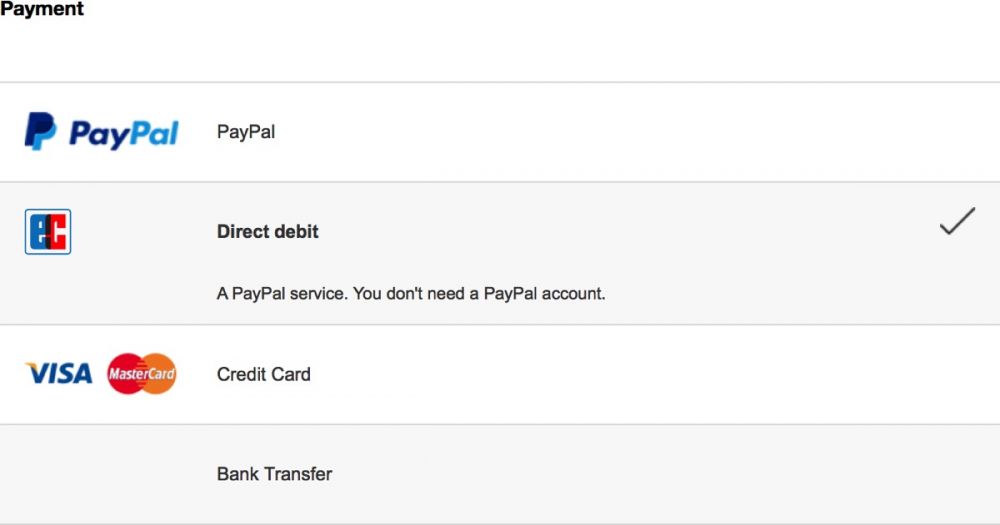Select the EC direct debit card icon
1000x525 pixels.
coord(48,232)
